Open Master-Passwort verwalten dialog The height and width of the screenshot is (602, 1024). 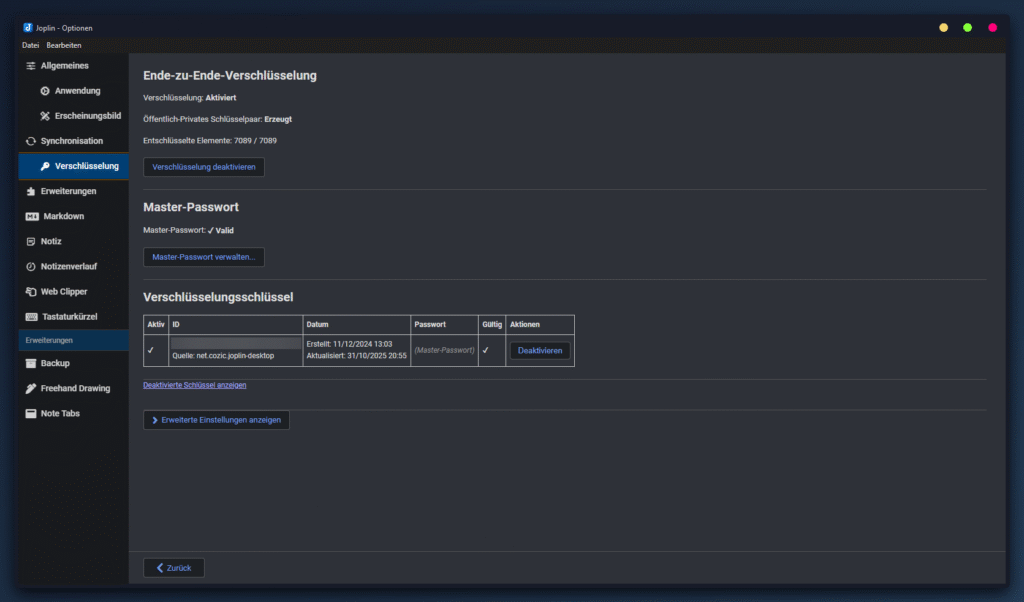point(204,258)
